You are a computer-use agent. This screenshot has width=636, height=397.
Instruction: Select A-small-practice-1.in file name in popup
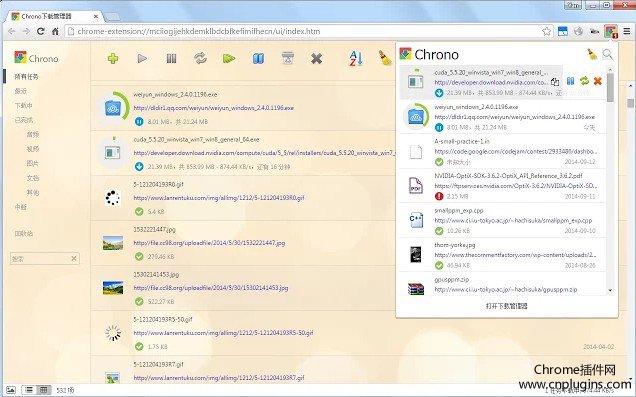(462, 142)
